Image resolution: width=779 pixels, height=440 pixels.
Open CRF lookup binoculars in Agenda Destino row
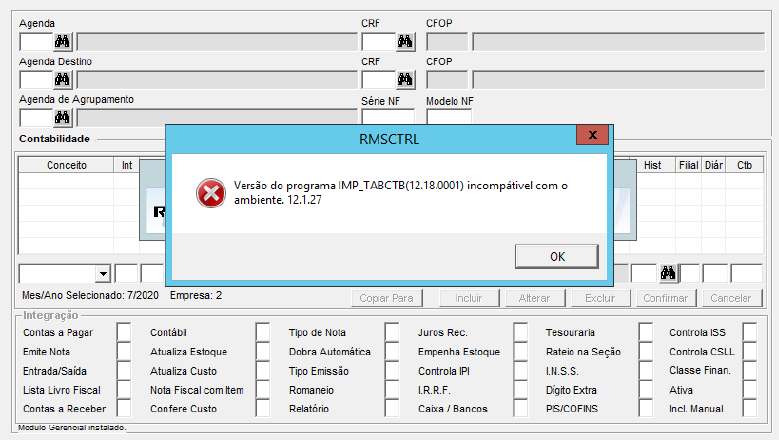coord(405,79)
